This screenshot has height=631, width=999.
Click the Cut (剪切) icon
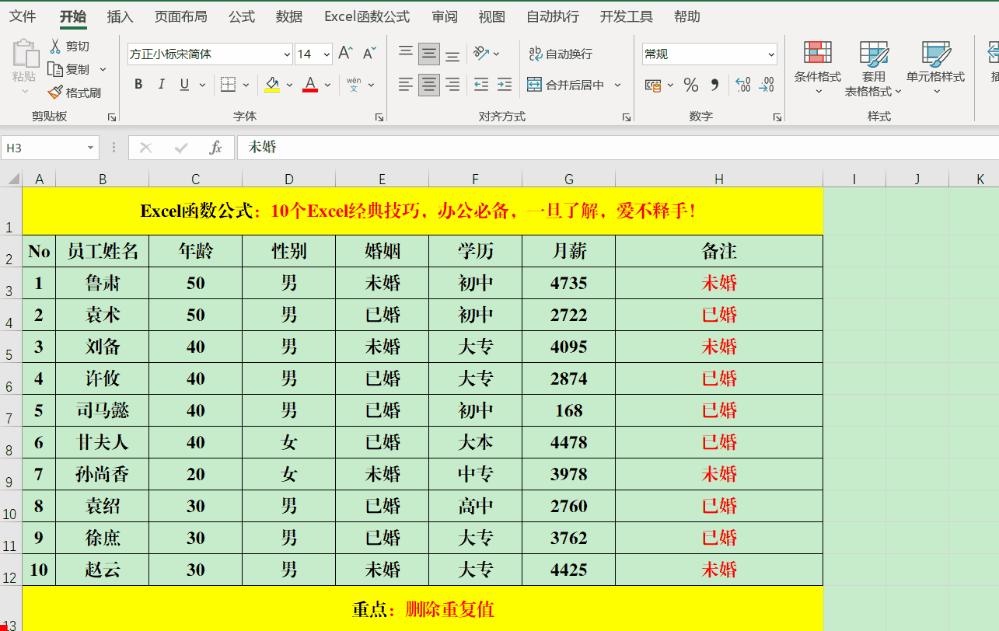point(58,47)
